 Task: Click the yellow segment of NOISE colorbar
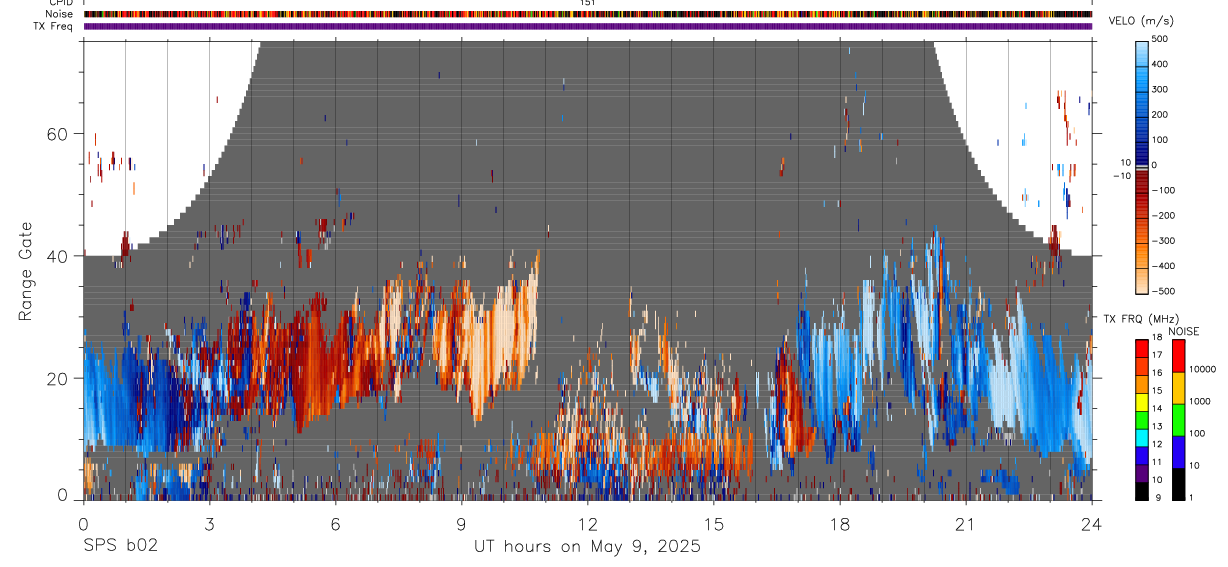coord(1178,387)
